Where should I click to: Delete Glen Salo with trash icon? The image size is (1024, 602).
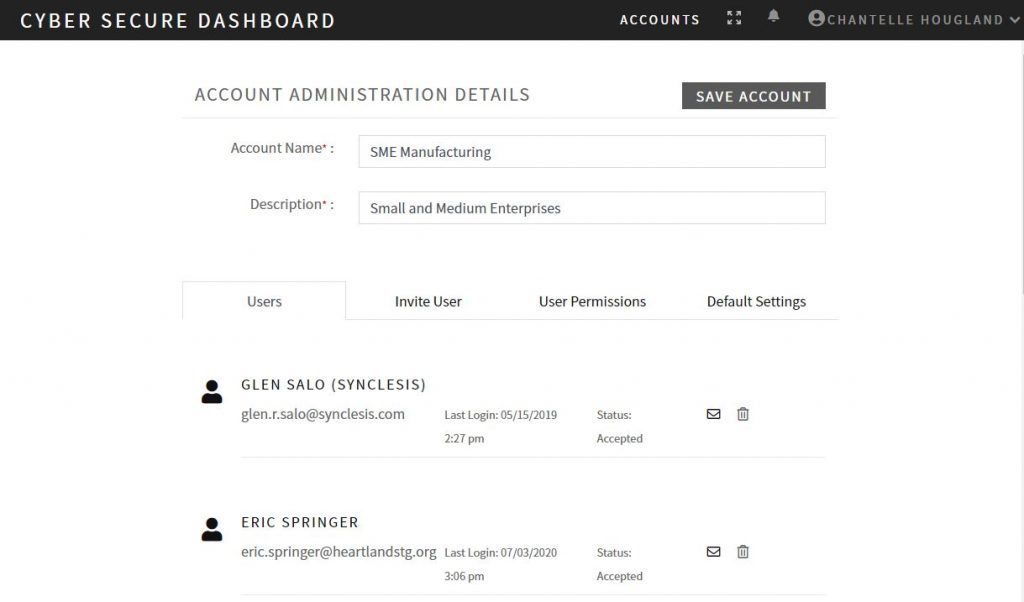[x=743, y=414]
